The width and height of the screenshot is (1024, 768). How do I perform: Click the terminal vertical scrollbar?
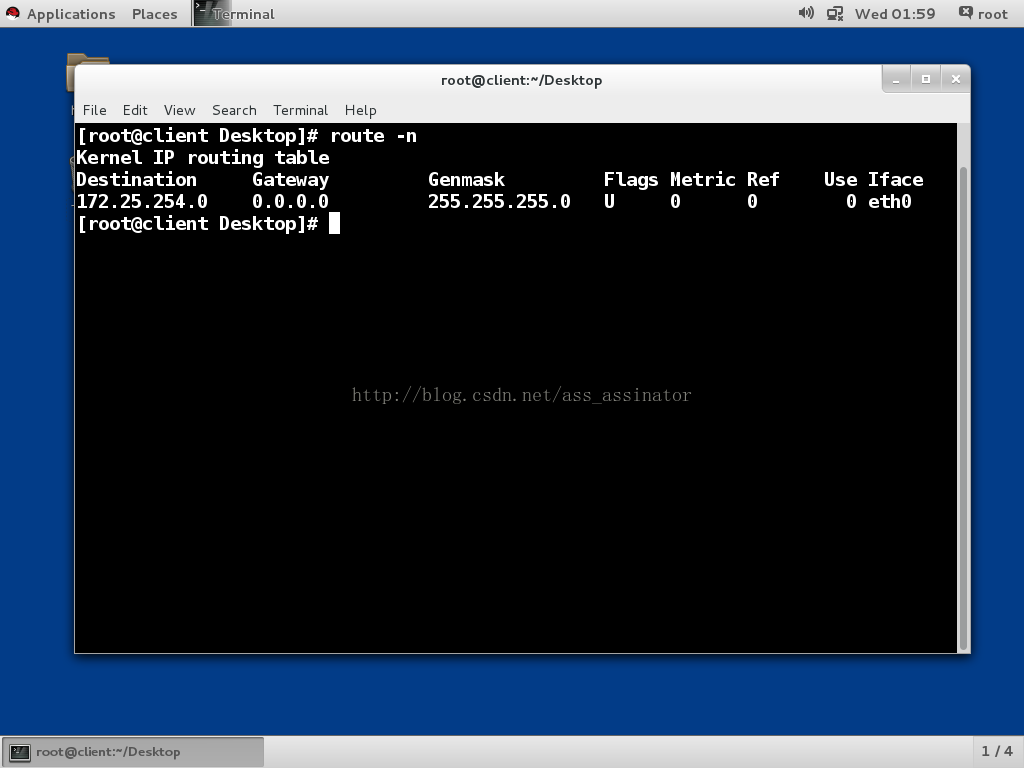[x=963, y=408]
